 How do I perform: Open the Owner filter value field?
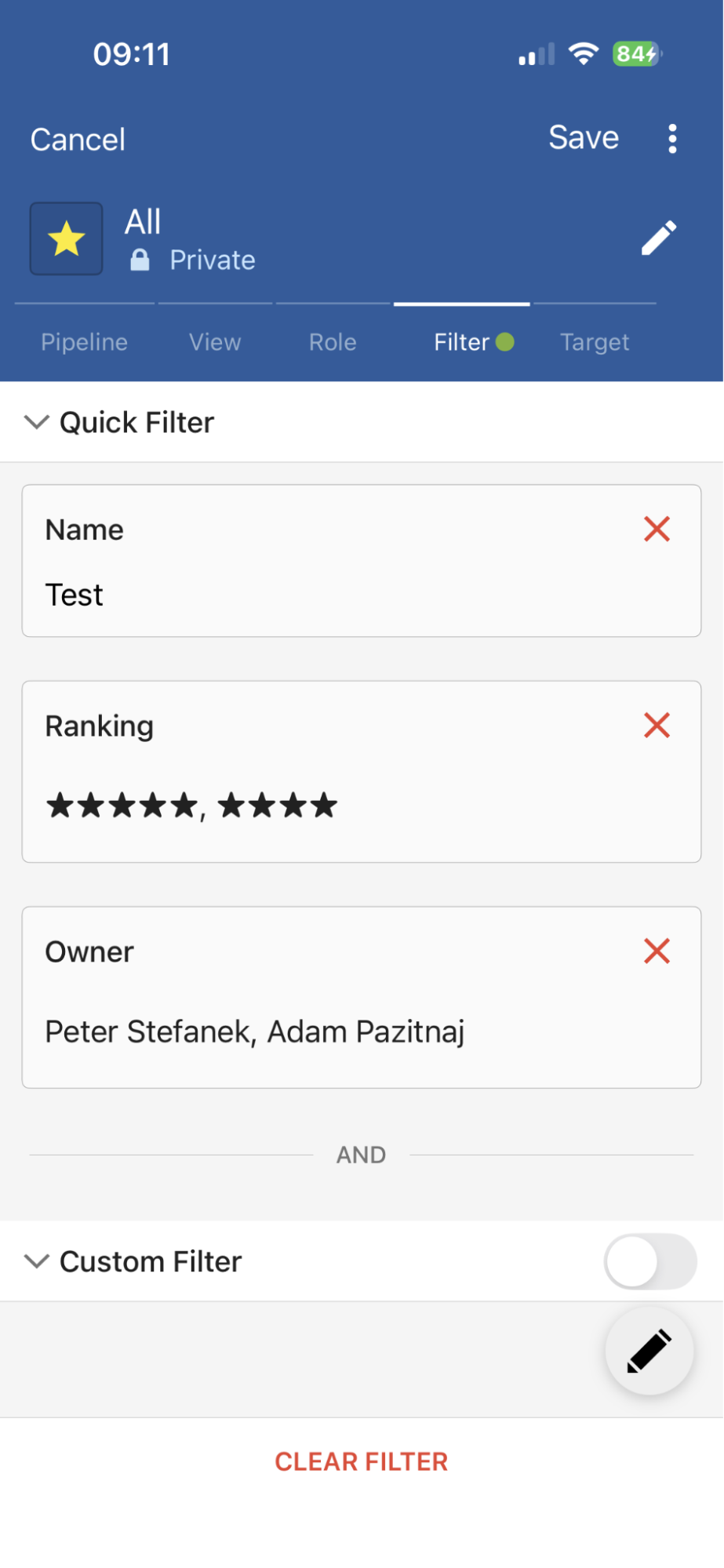pyautogui.click(x=255, y=1031)
